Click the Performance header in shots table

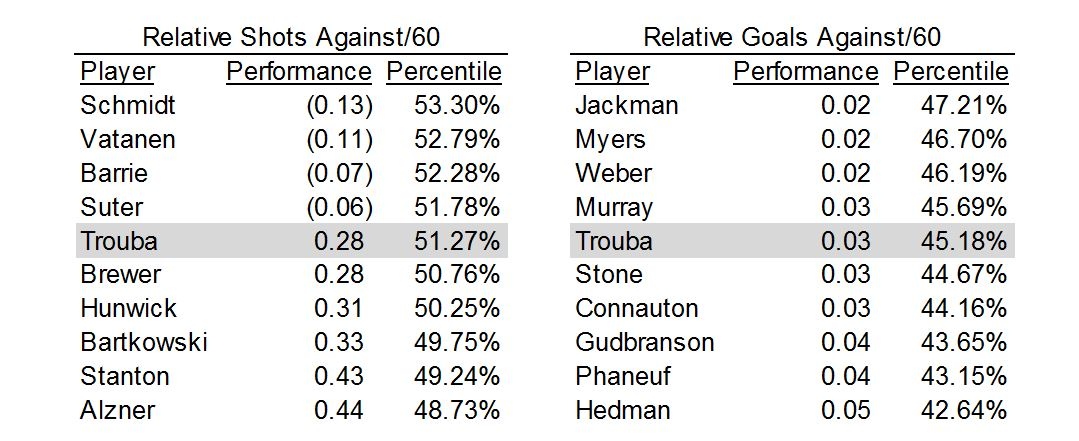[299, 72]
